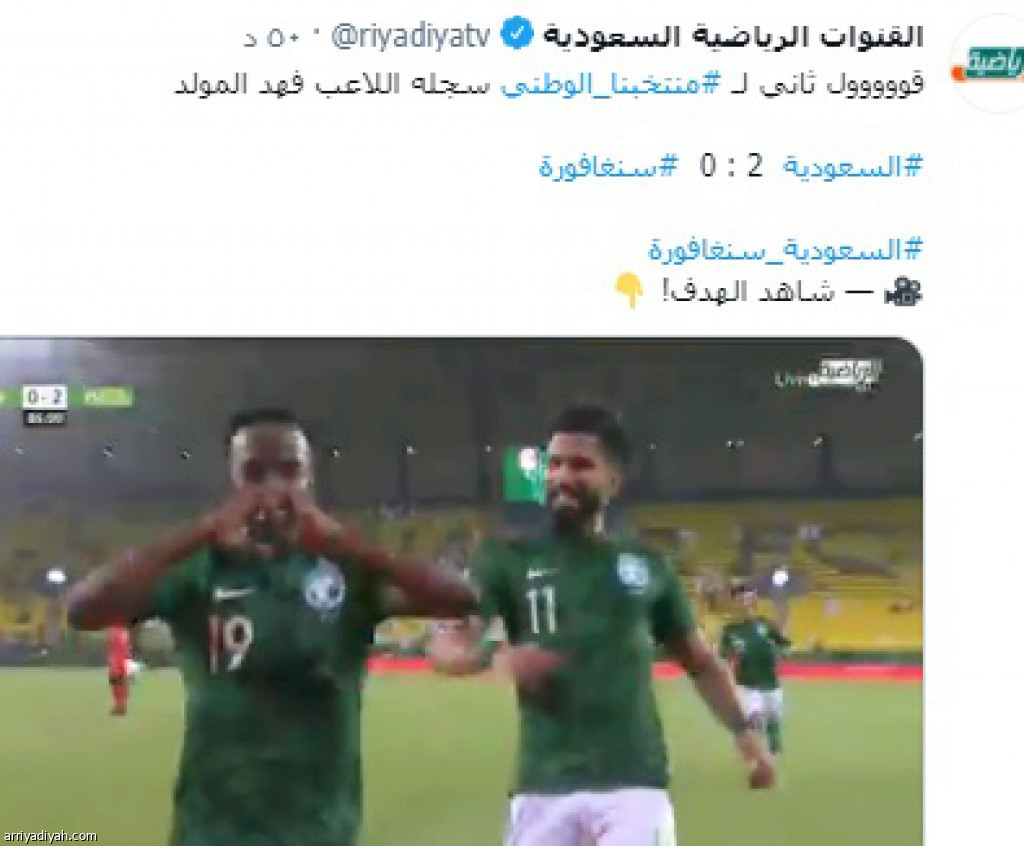Click the live channel logo in the video
This screenshot has width=1024, height=846.
point(828,376)
